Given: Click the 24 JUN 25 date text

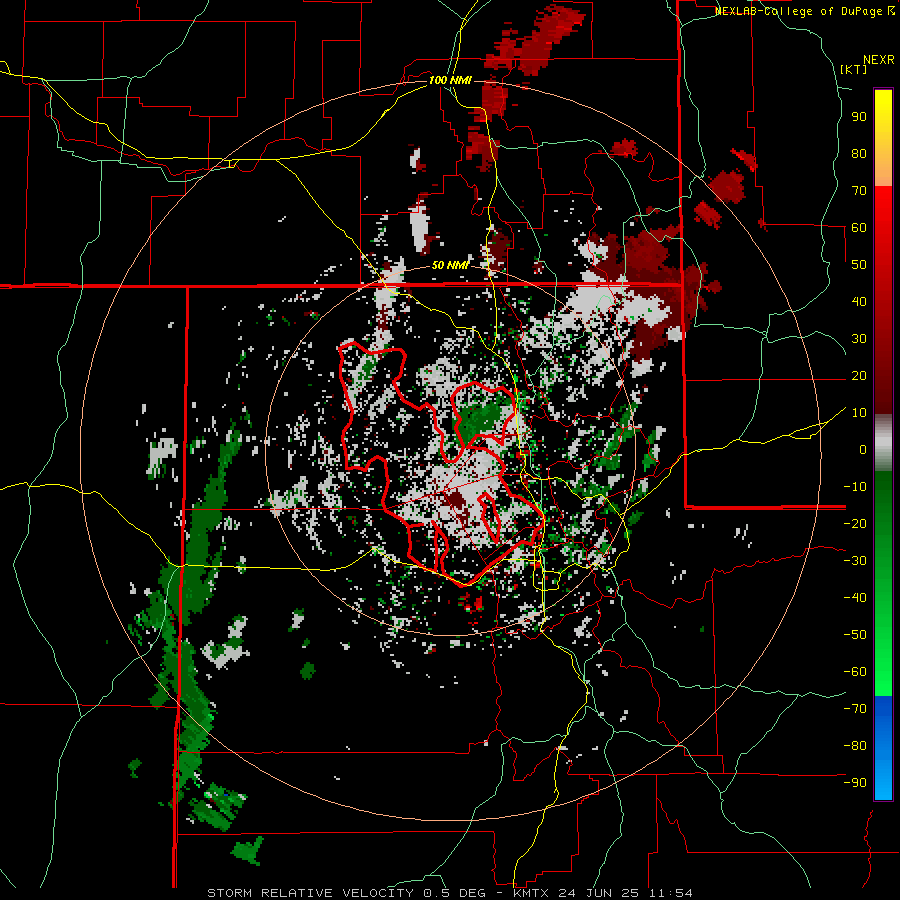Looking at the screenshot, I should point(600,893).
